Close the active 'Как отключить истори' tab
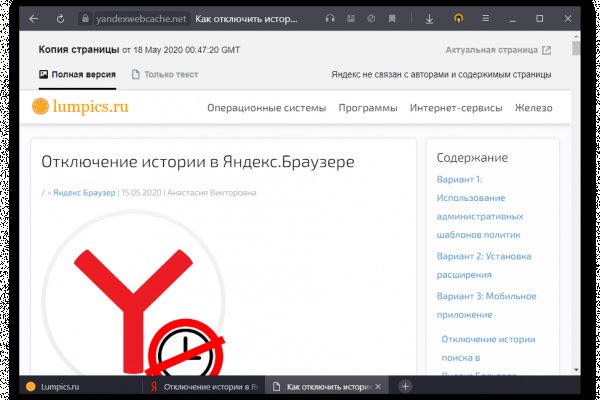 point(376,385)
